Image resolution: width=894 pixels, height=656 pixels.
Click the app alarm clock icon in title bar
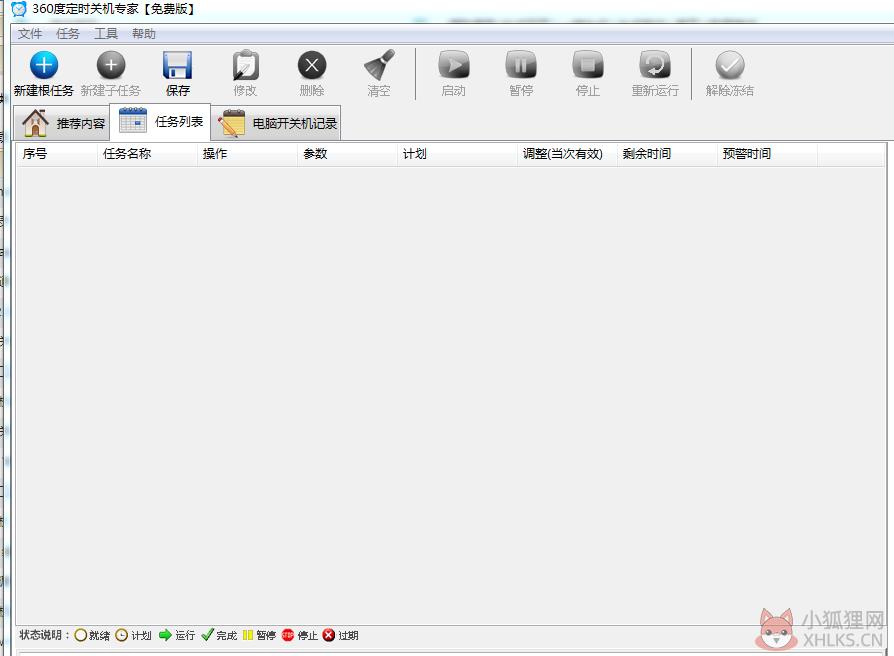[x=19, y=9]
